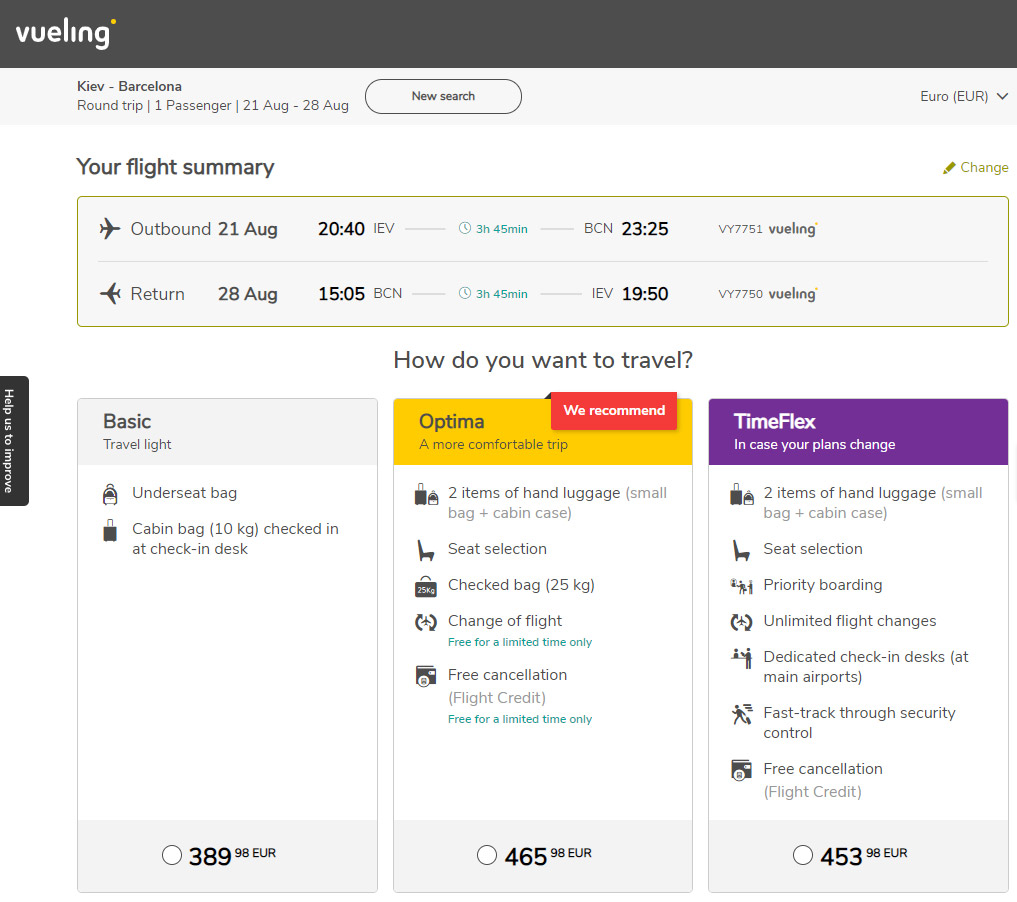The width and height of the screenshot is (1017, 902).
Task: Click the We recommend badge on Optima
Action: (x=614, y=410)
